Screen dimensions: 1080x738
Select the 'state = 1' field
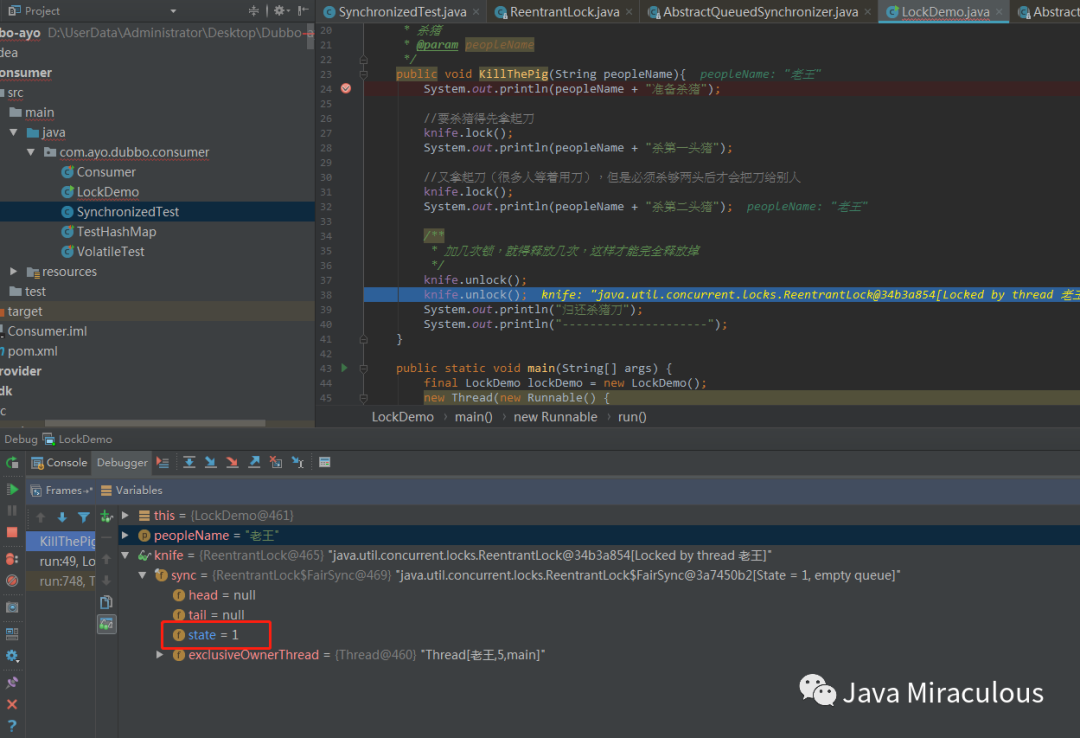click(x=213, y=635)
